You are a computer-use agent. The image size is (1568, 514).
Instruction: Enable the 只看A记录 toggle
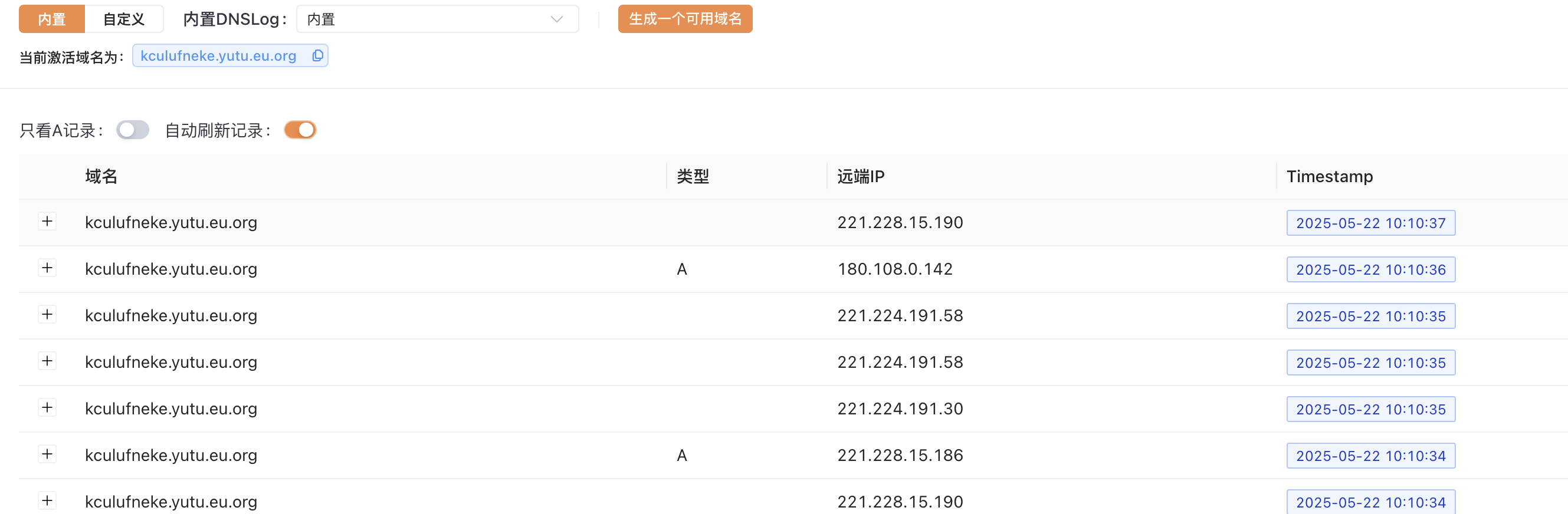133,130
